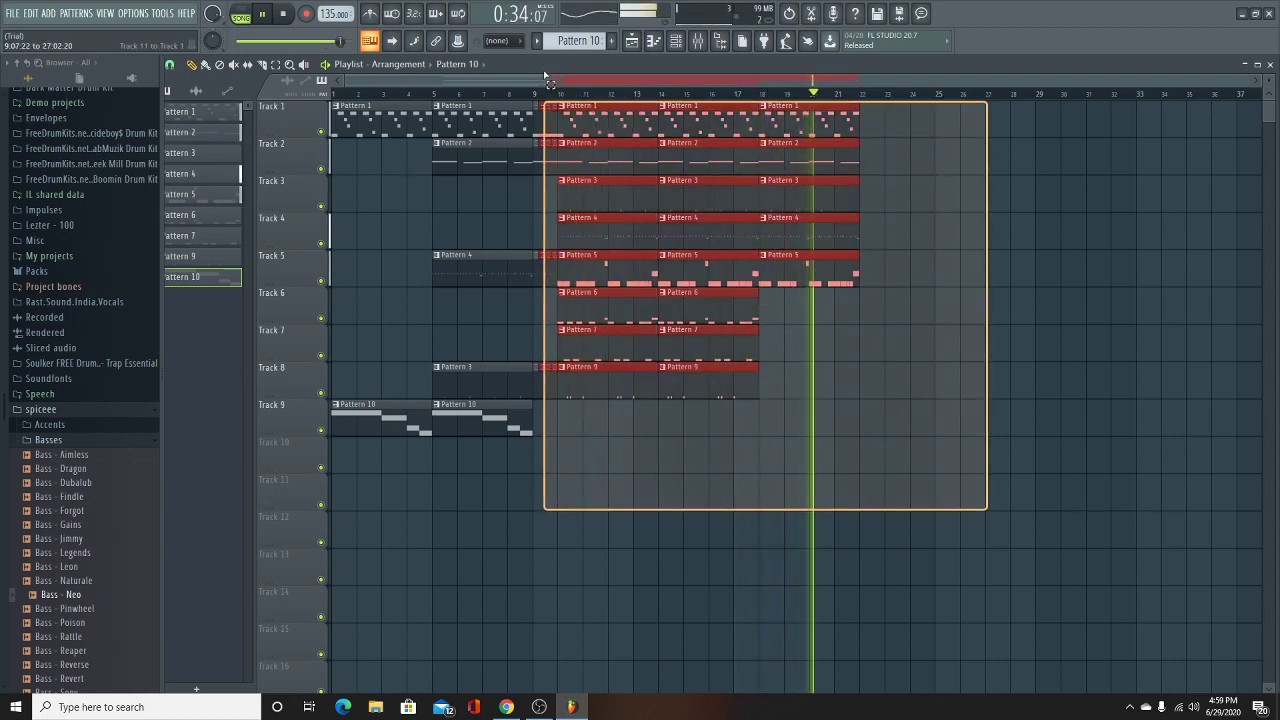Click the red record button
Viewport: 1280px width, 720px height.
306,14
